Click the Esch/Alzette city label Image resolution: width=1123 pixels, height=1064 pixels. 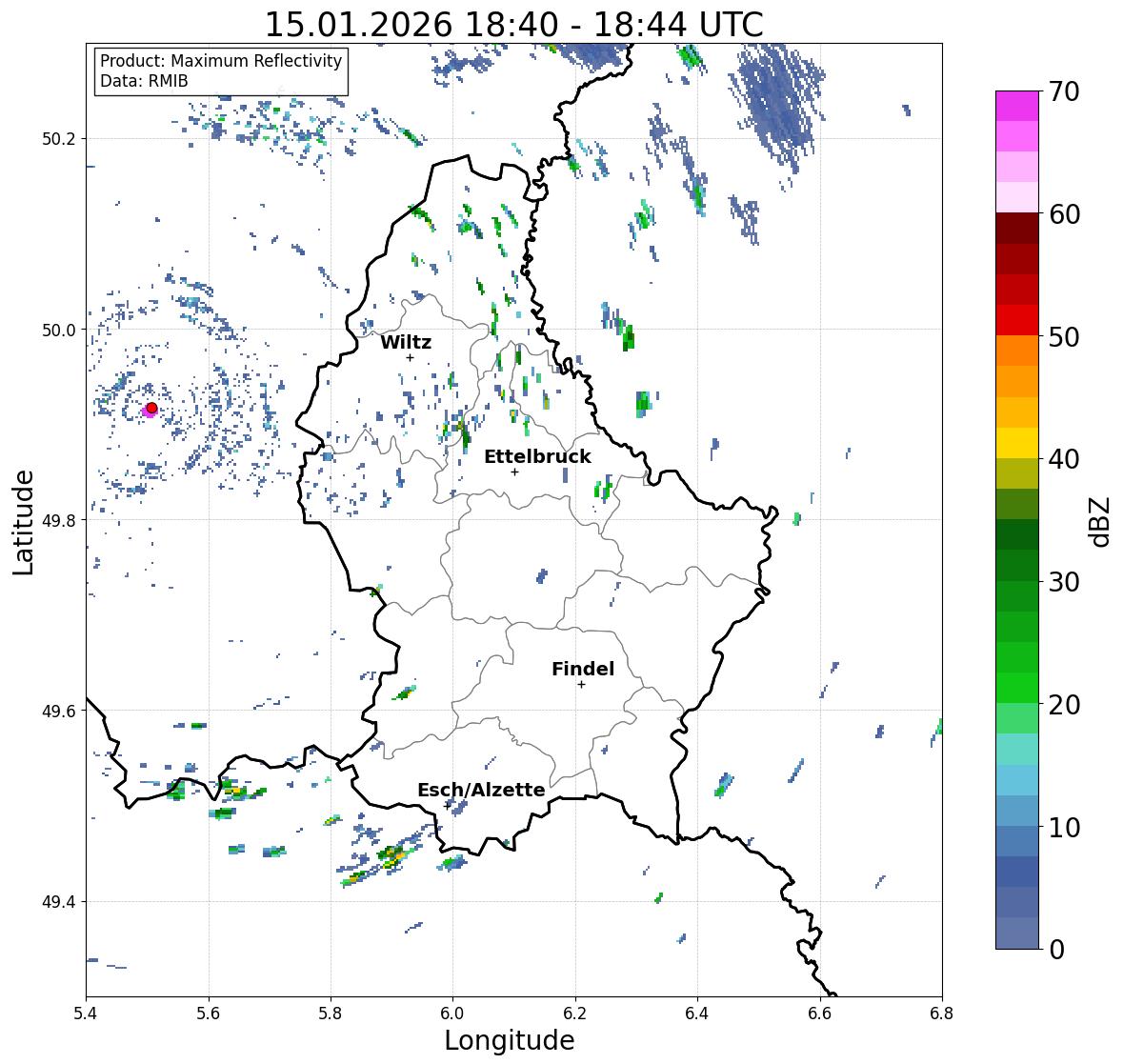coord(481,790)
